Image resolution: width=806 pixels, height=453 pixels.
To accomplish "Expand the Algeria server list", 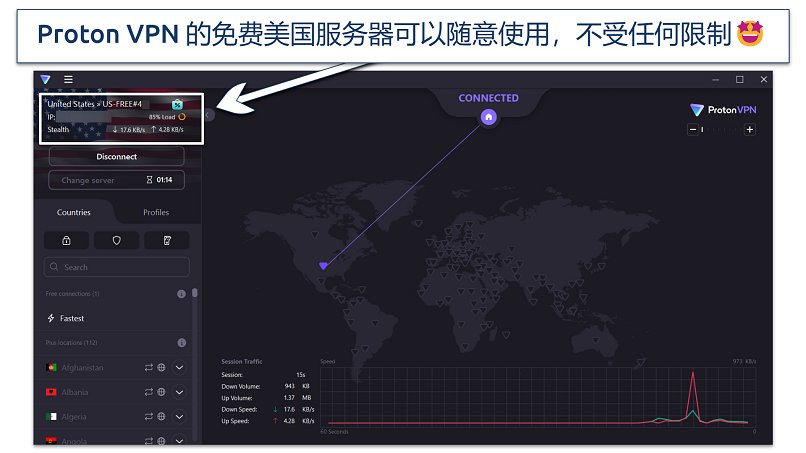I will click(x=180, y=416).
